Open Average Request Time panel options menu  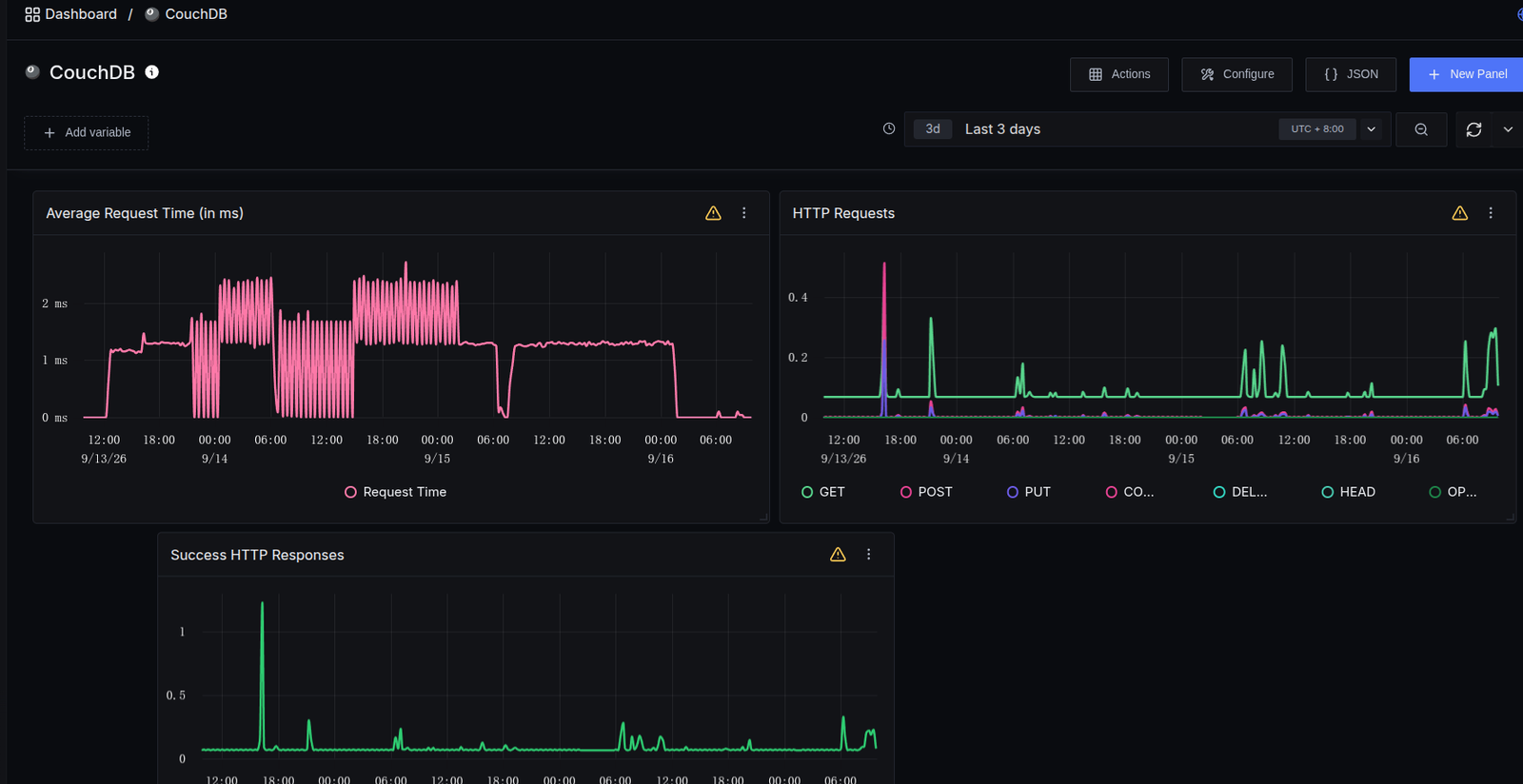[x=744, y=213]
